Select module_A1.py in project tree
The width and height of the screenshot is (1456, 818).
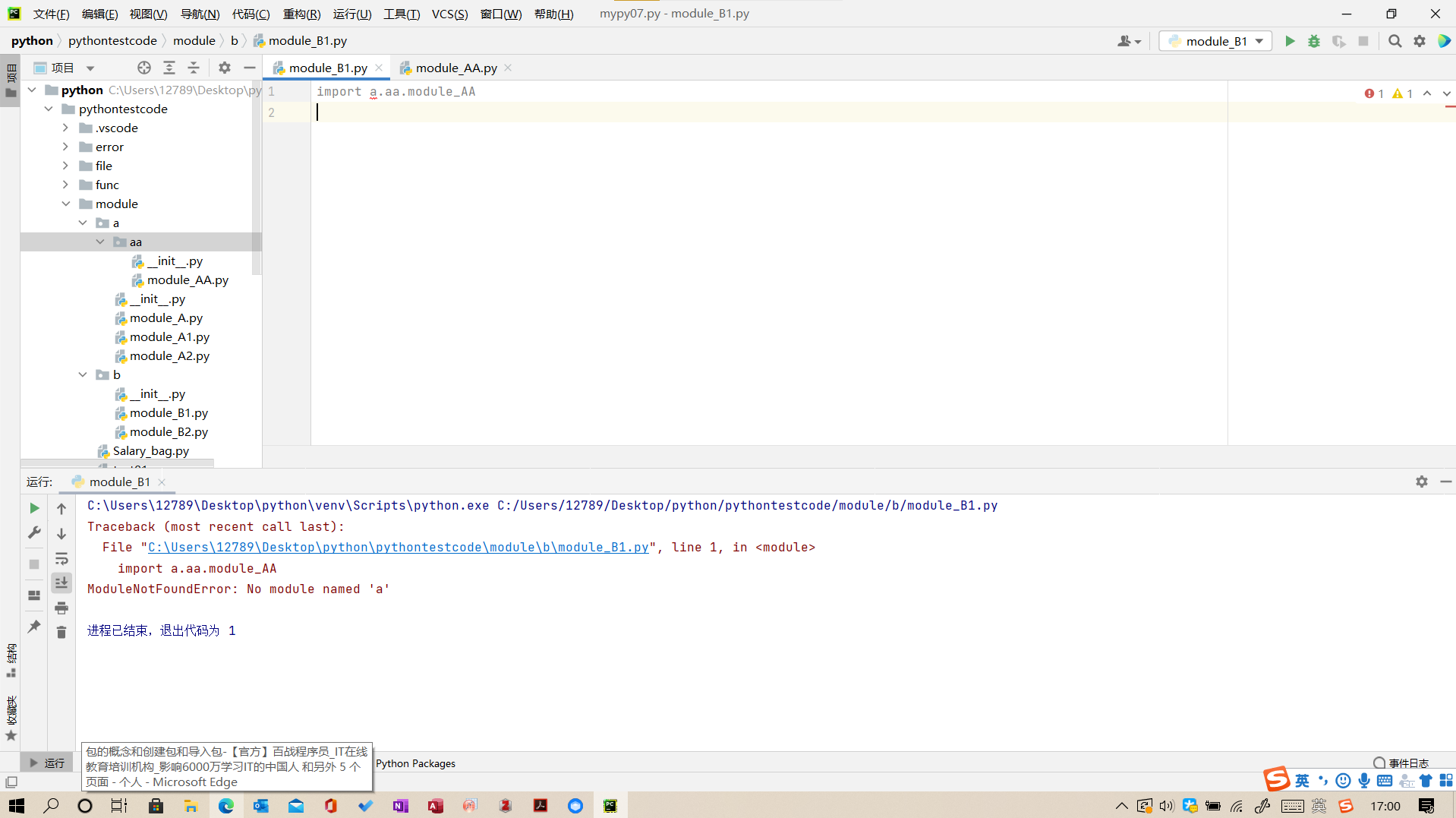tap(169, 336)
